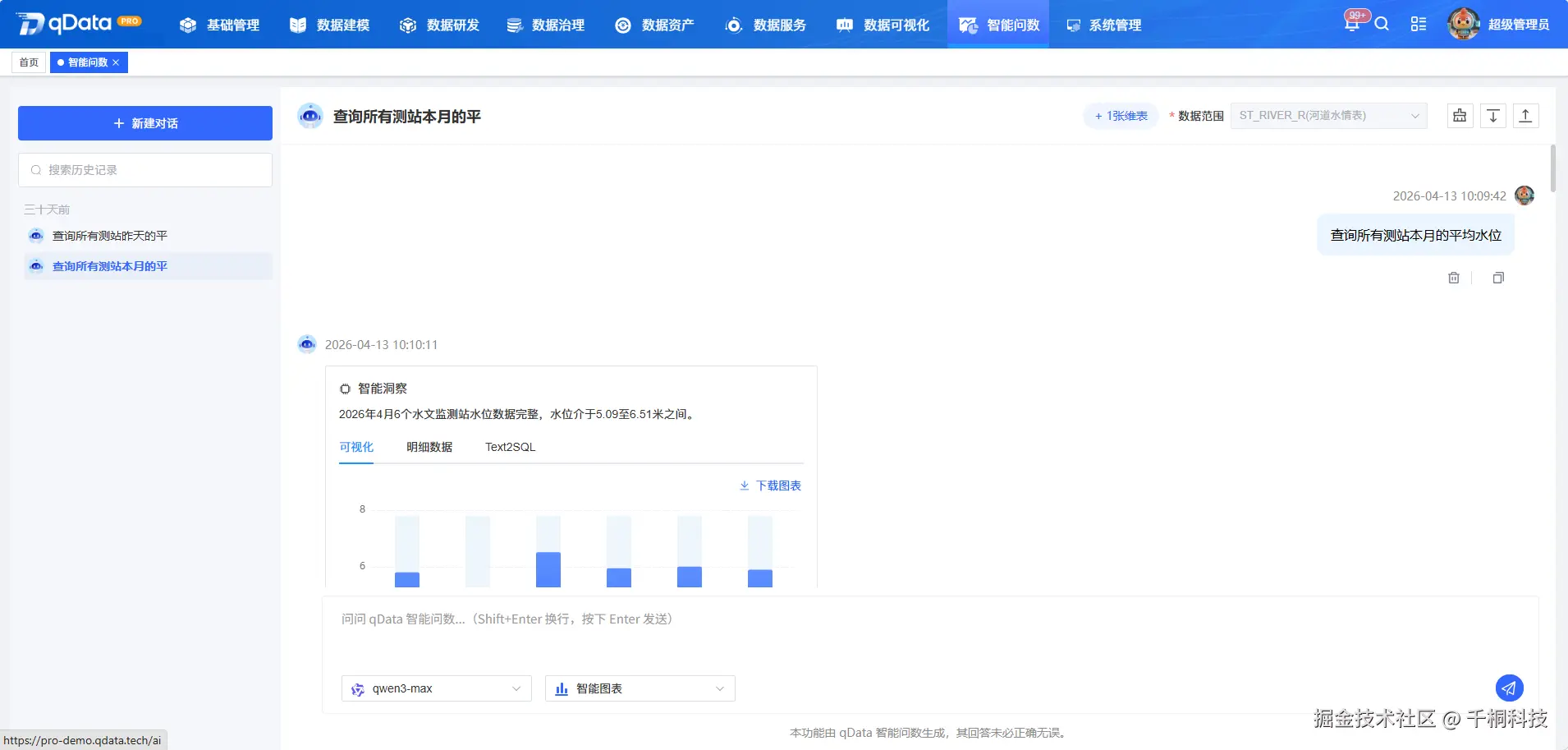Click the robot icon beside conversation title

310,116
